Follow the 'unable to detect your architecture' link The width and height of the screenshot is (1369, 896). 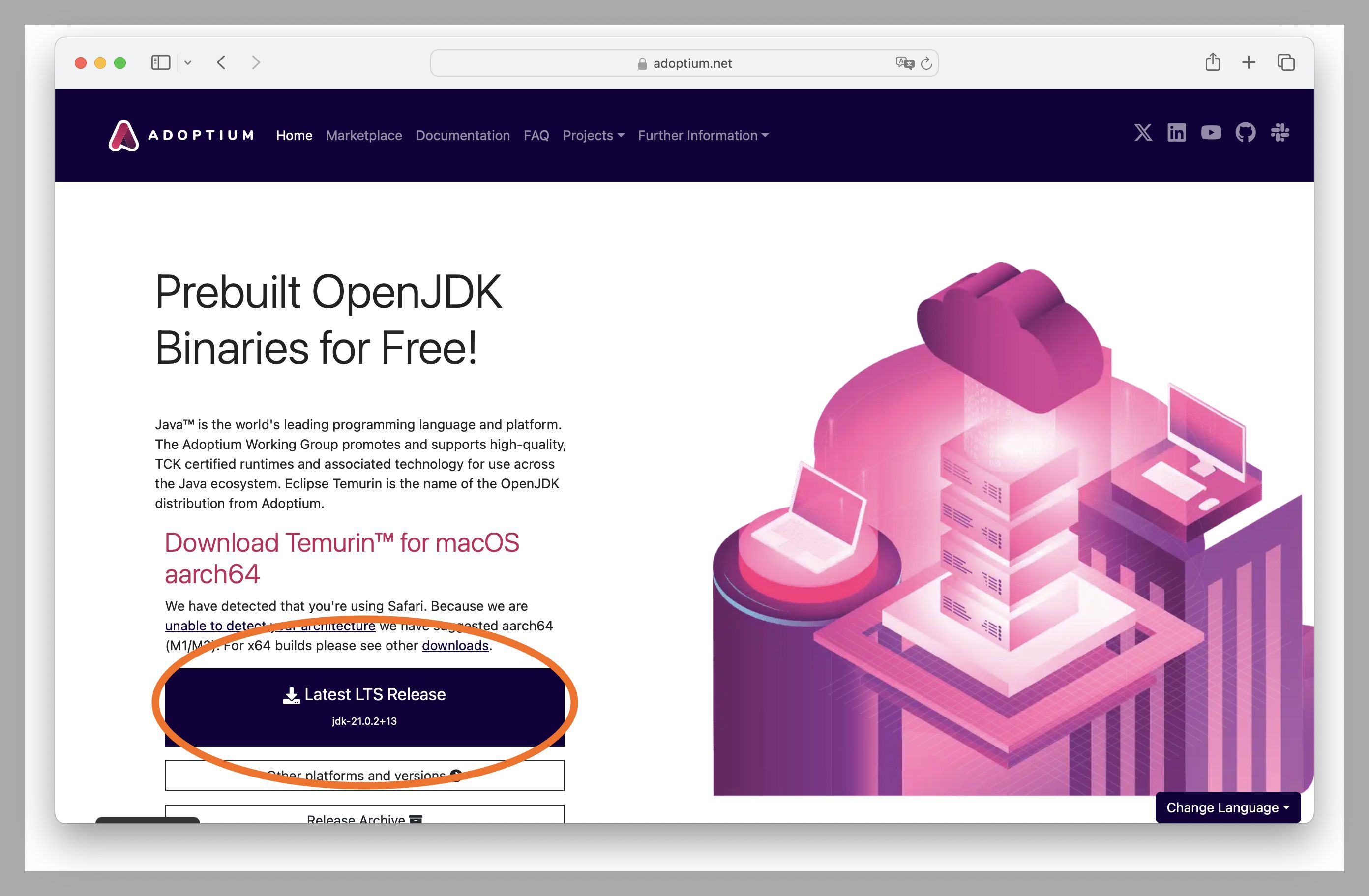click(x=270, y=626)
